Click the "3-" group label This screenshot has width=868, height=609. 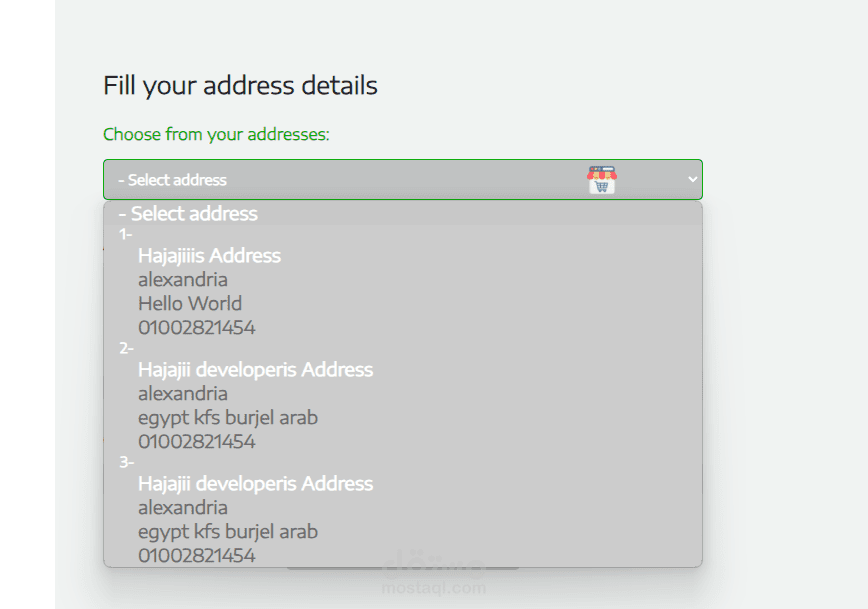point(126,462)
